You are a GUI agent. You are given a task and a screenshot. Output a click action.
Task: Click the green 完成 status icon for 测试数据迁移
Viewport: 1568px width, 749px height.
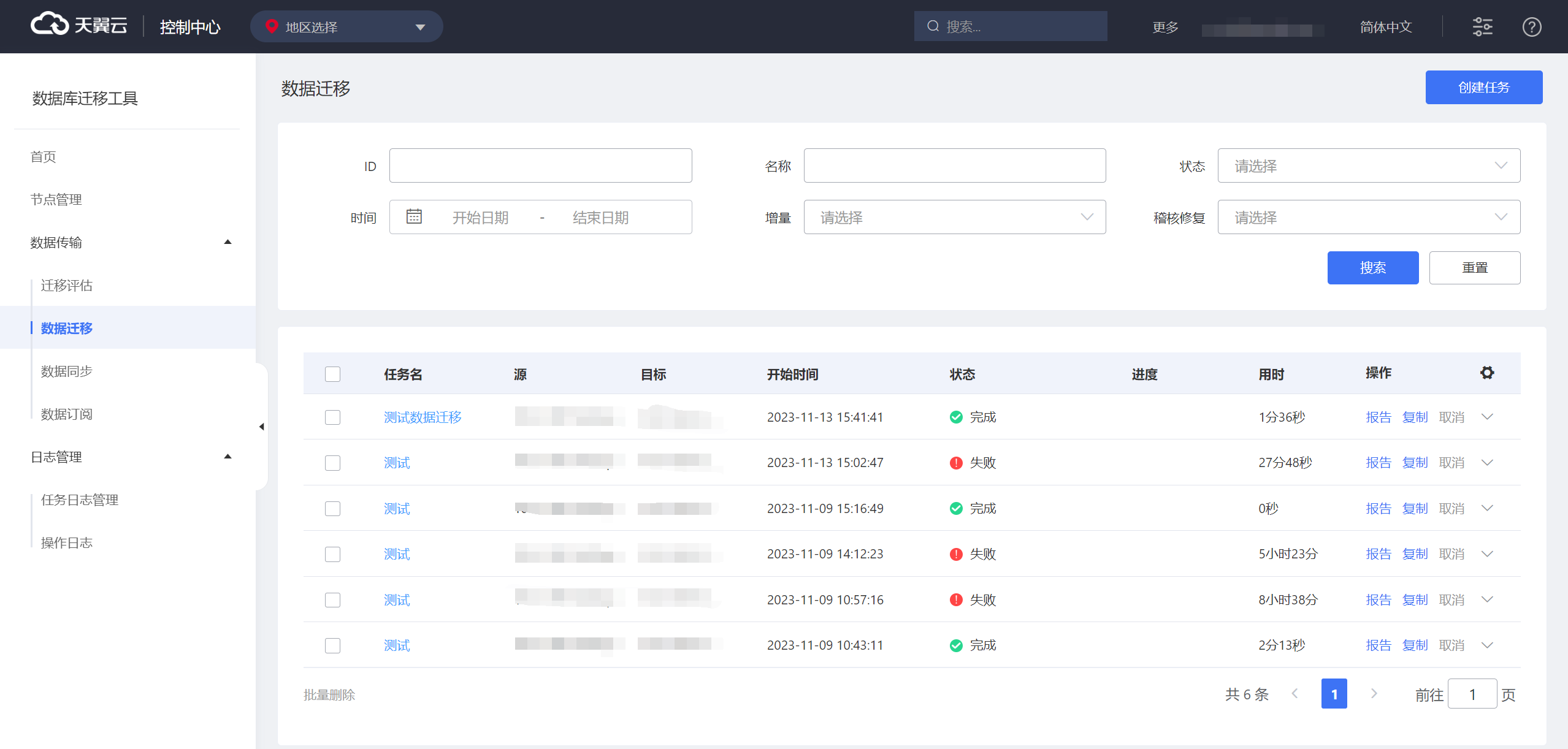point(955,417)
